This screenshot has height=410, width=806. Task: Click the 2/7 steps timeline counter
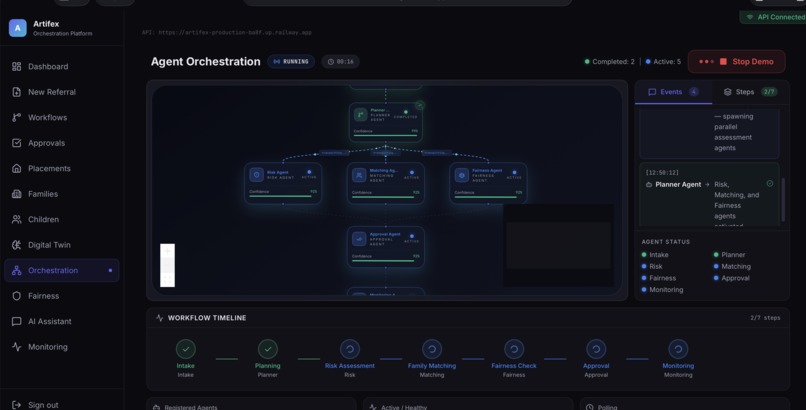[765, 318]
